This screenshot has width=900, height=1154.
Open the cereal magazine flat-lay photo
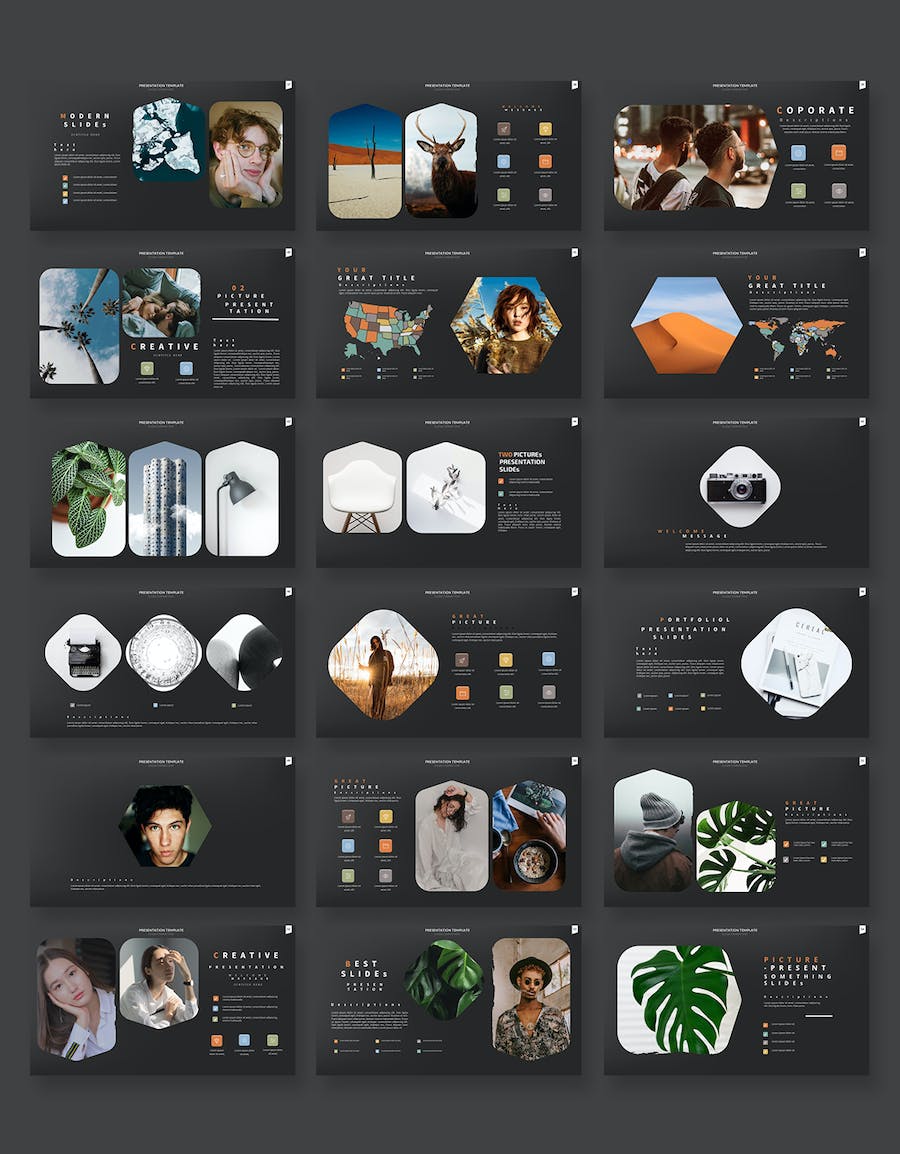pos(796,662)
